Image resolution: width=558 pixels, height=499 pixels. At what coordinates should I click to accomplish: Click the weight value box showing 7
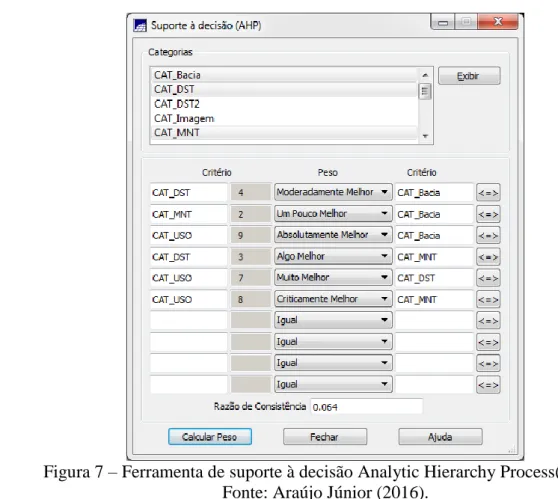pyautogui.click(x=251, y=278)
